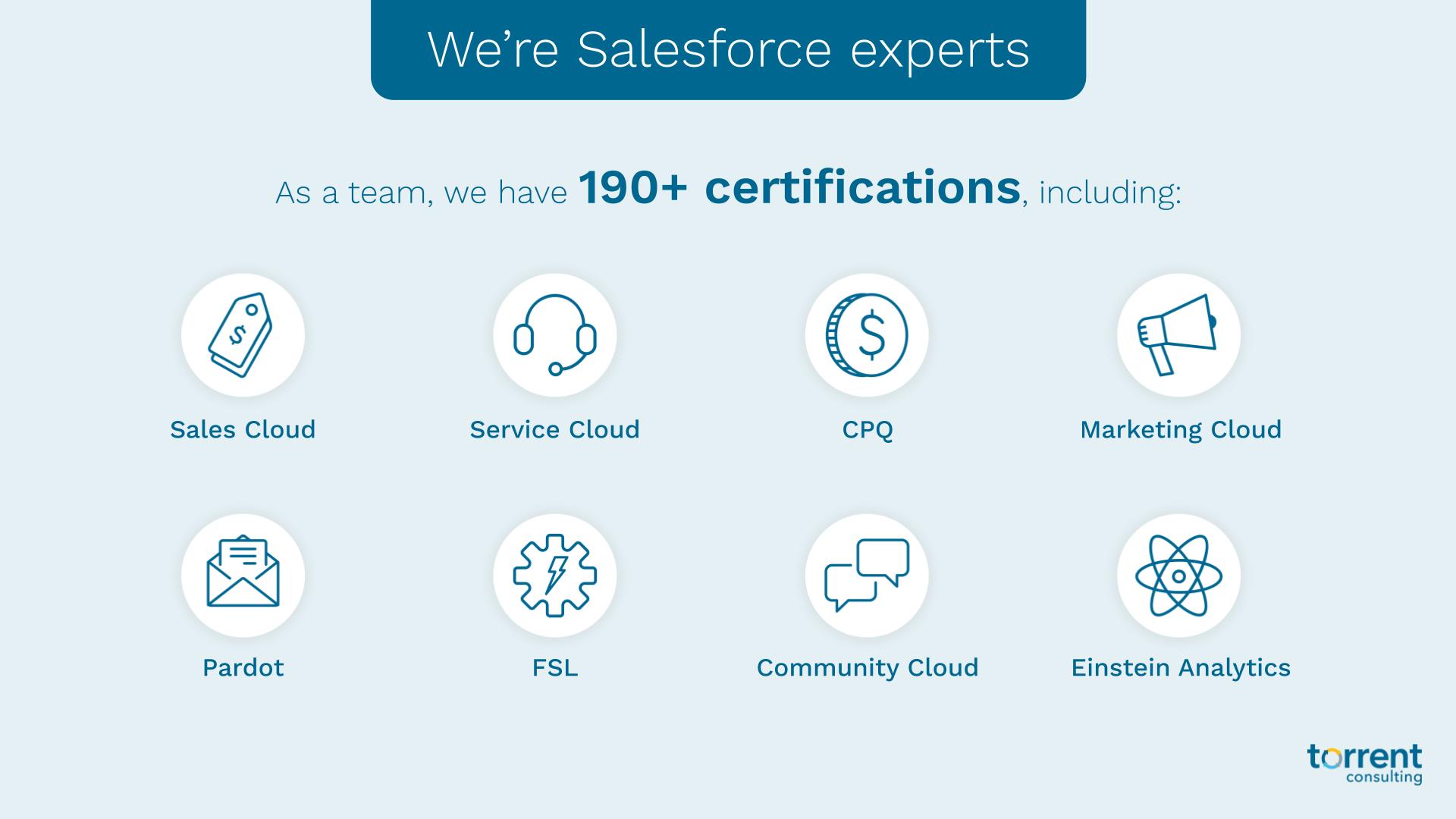Click the CPQ dollar coin icon
Screen dimensions: 1456x819
pos(867,335)
